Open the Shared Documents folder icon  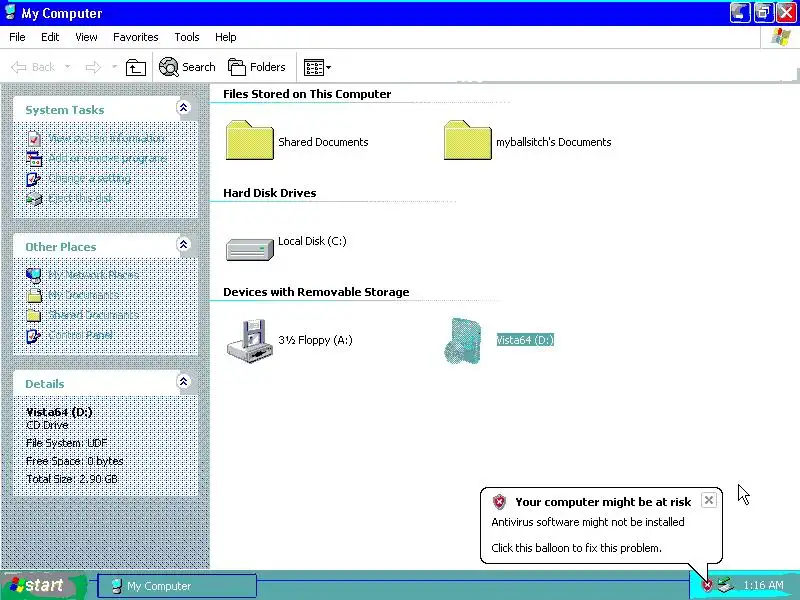point(249,140)
